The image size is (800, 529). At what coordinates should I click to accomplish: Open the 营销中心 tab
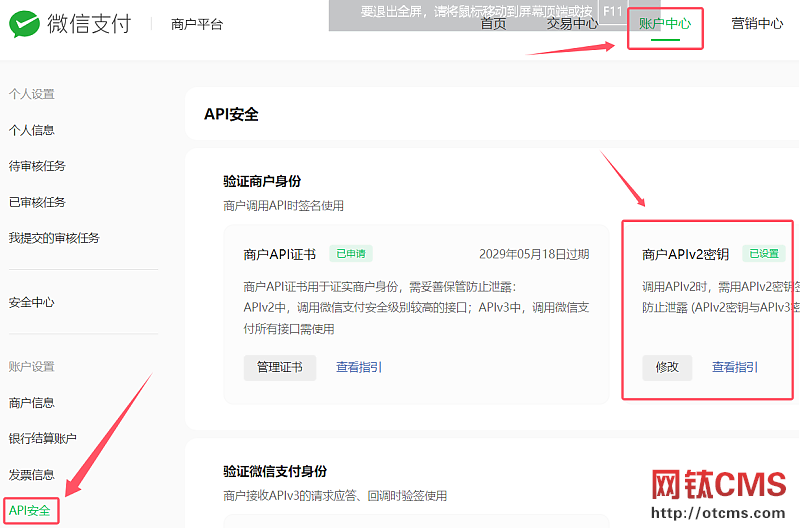click(757, 23)
